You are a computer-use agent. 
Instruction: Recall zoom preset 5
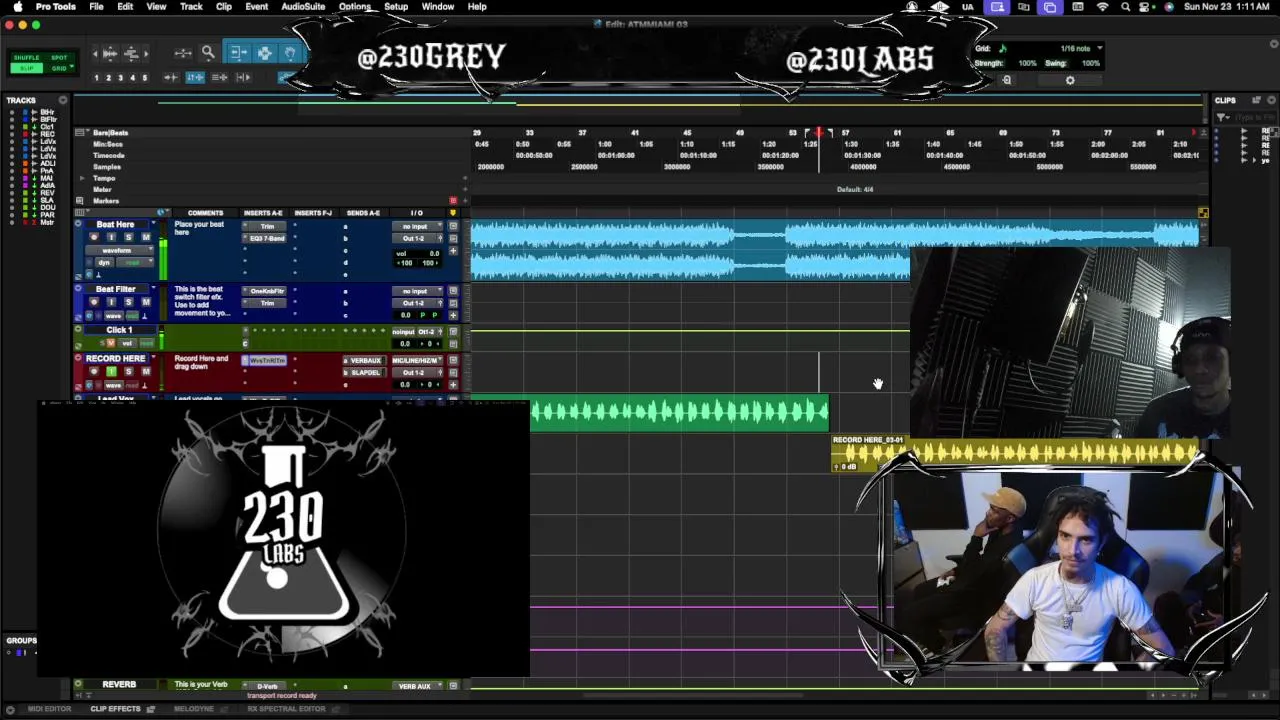coord(144,77)
